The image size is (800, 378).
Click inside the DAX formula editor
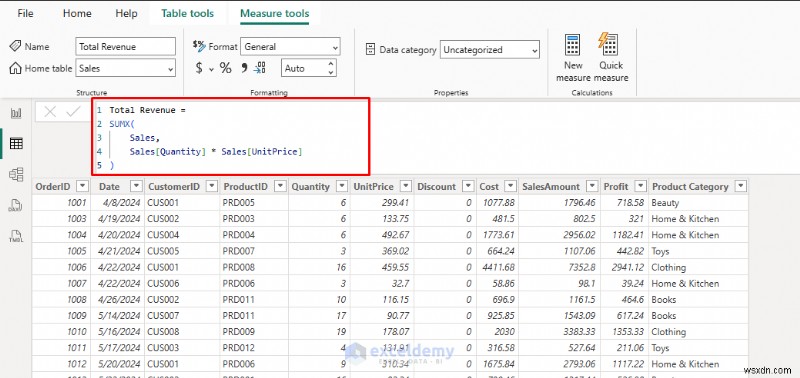[231, 137]
